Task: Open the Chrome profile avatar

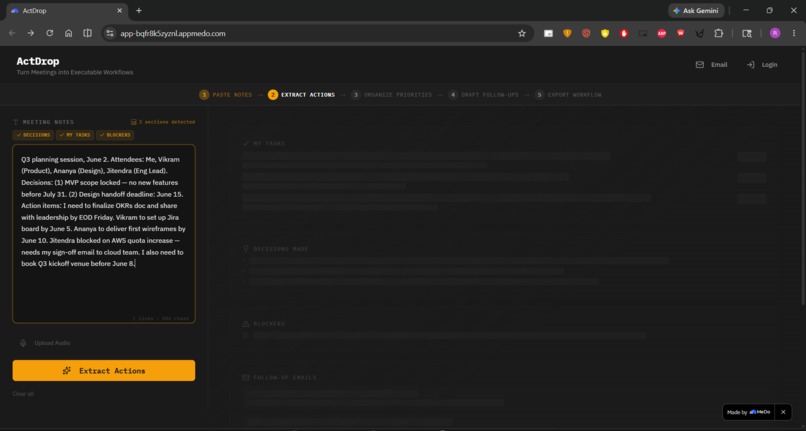Action: coord(775,33)
